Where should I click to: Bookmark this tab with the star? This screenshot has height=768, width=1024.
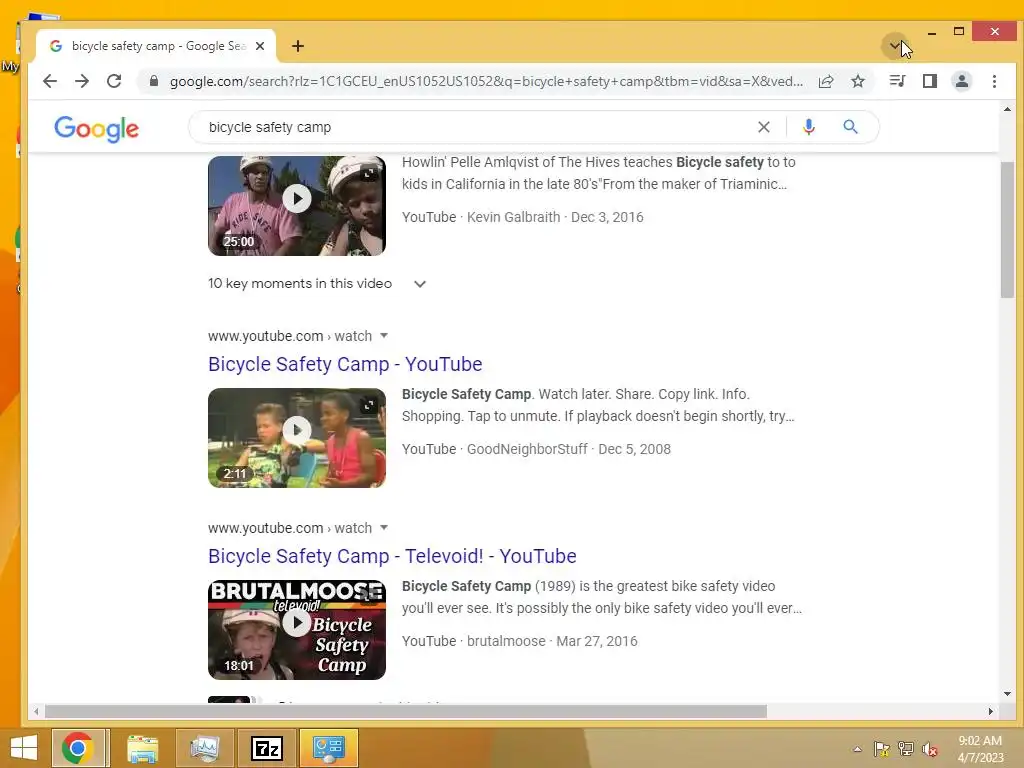[858, 81]
